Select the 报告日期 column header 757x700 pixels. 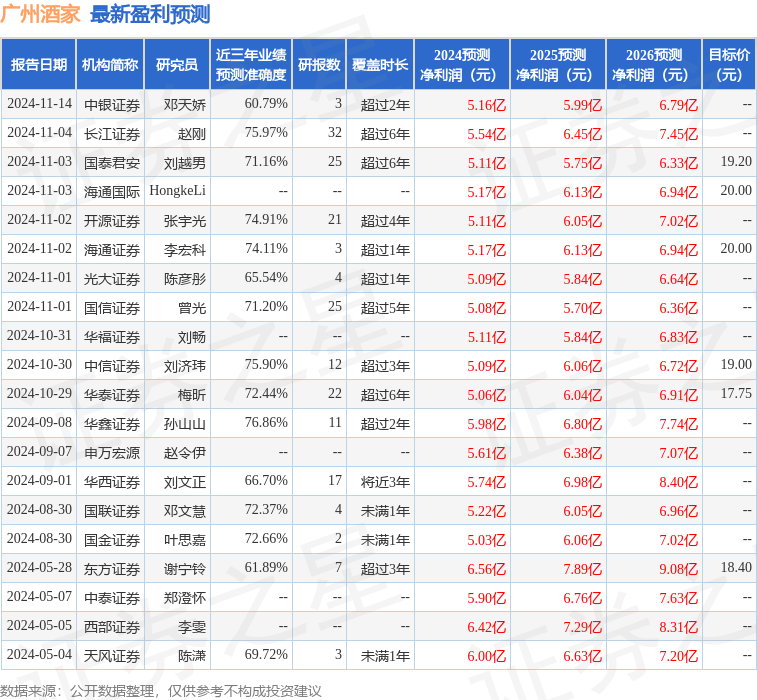coord(39,64)
